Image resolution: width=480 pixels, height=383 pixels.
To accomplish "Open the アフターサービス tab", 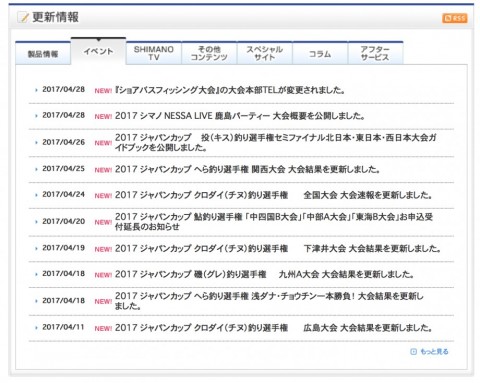I will tap(375, 53).
